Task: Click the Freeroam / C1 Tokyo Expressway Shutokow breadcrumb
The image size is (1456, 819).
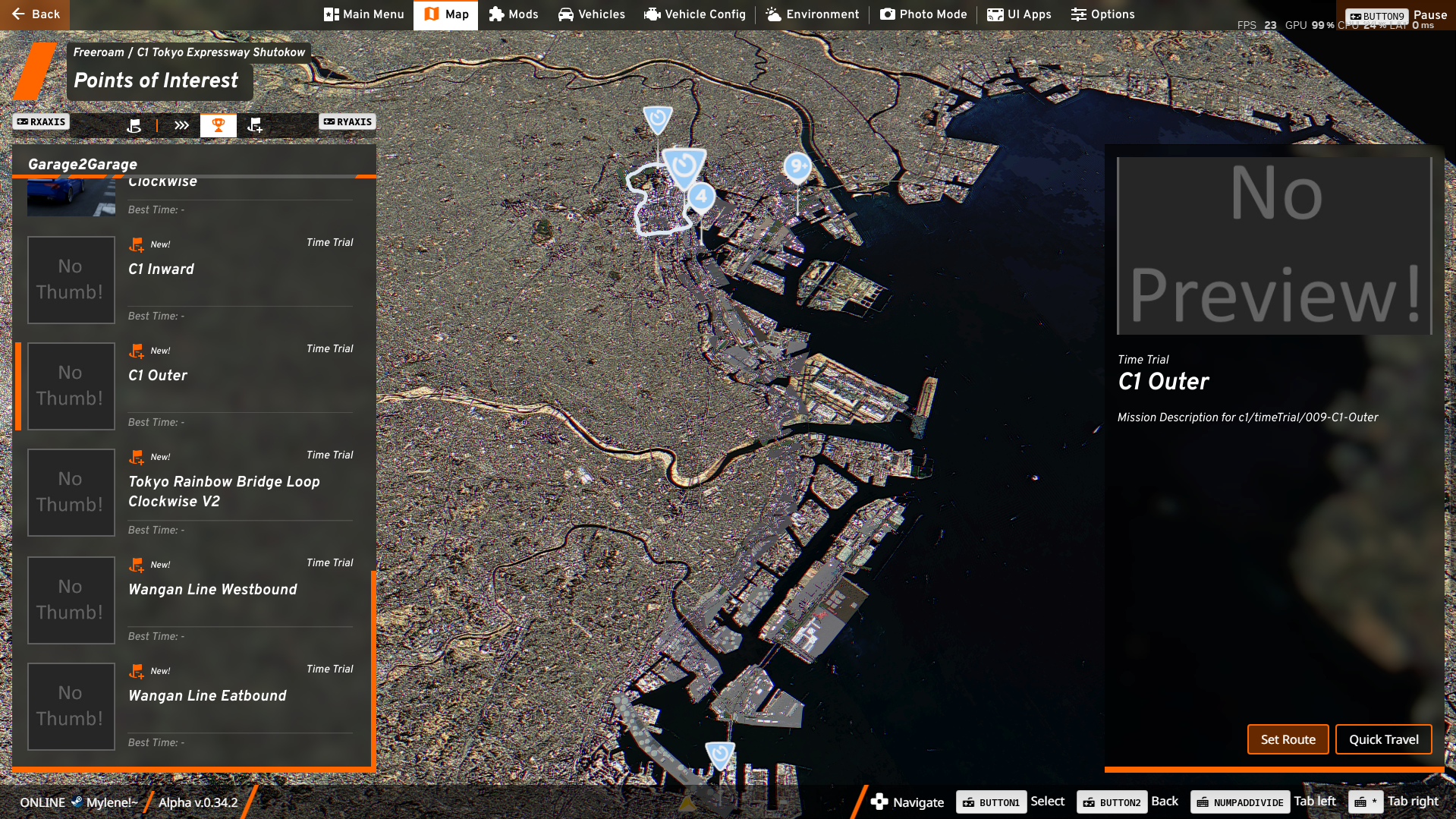Action: 189,52
